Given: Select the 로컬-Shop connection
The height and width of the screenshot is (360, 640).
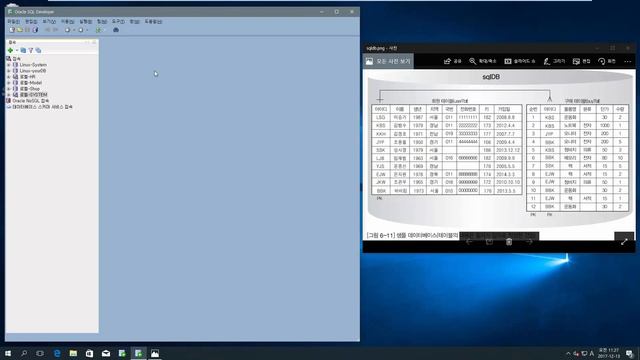Looking at the screenshot, I should pyautogui.click(x=30, y=89).
